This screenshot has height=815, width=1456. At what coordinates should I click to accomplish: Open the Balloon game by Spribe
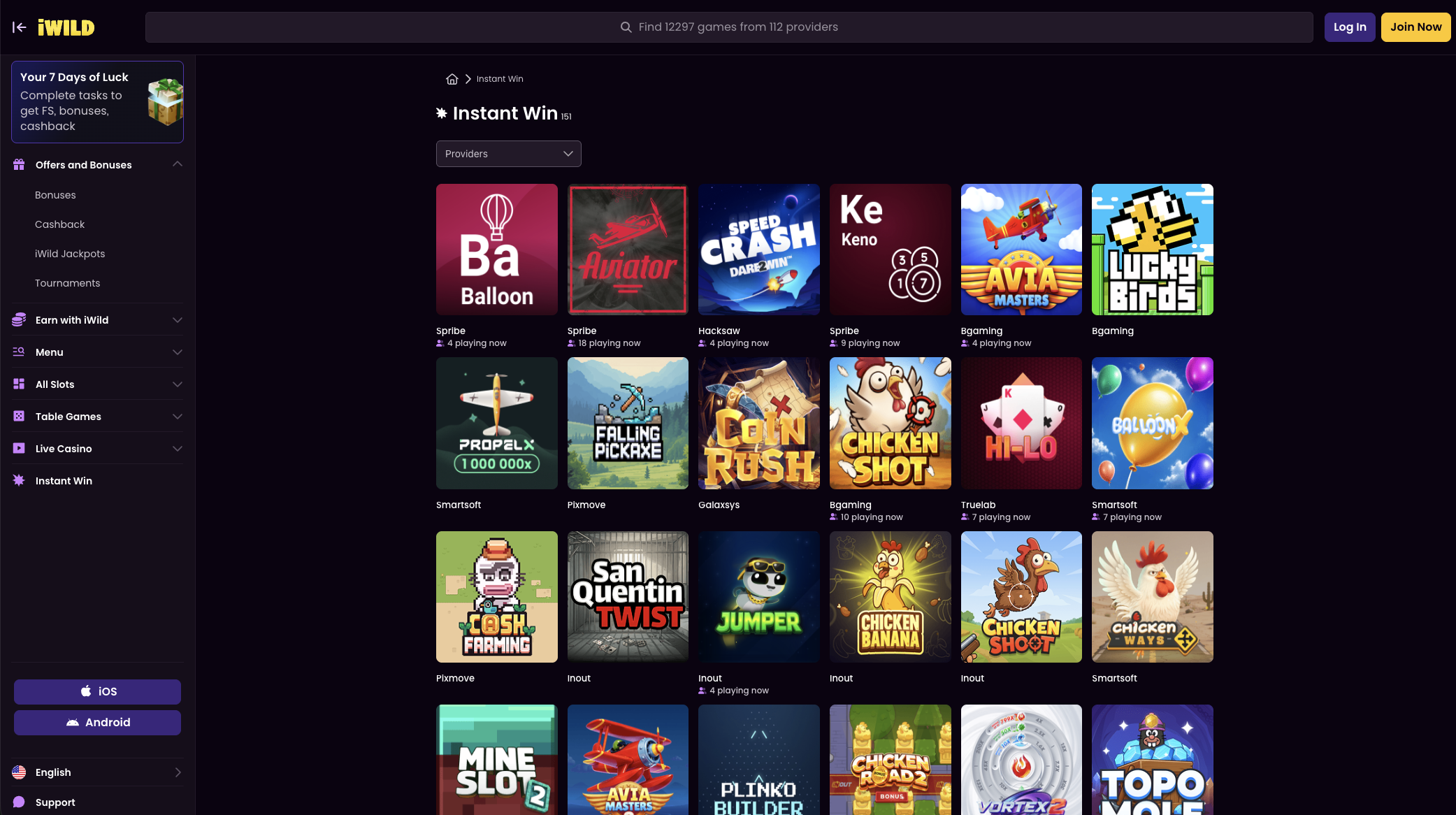[497, 250]
